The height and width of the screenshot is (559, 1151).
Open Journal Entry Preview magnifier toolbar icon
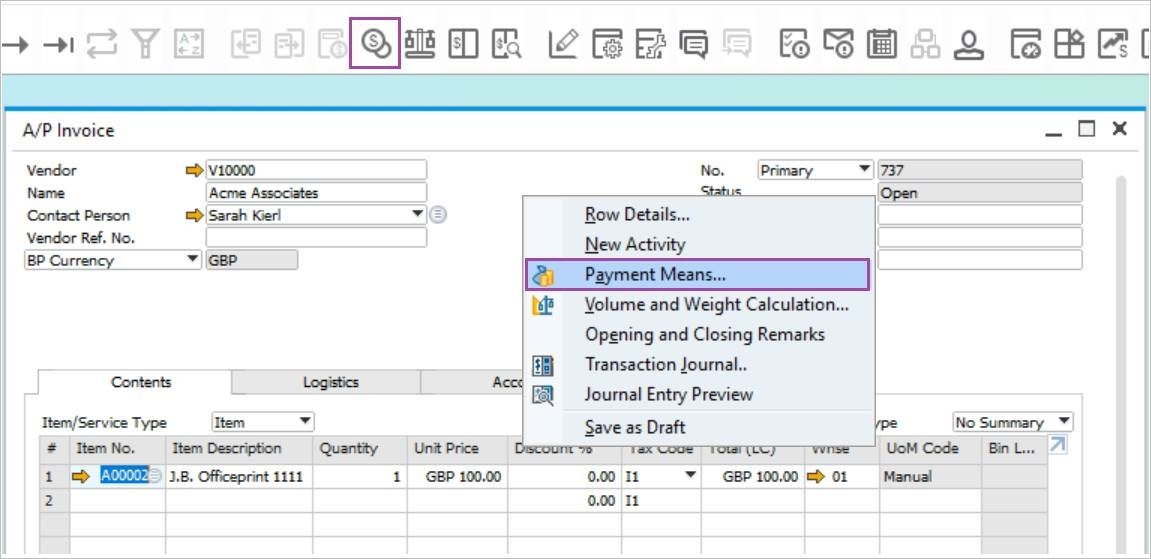point(507,44)
